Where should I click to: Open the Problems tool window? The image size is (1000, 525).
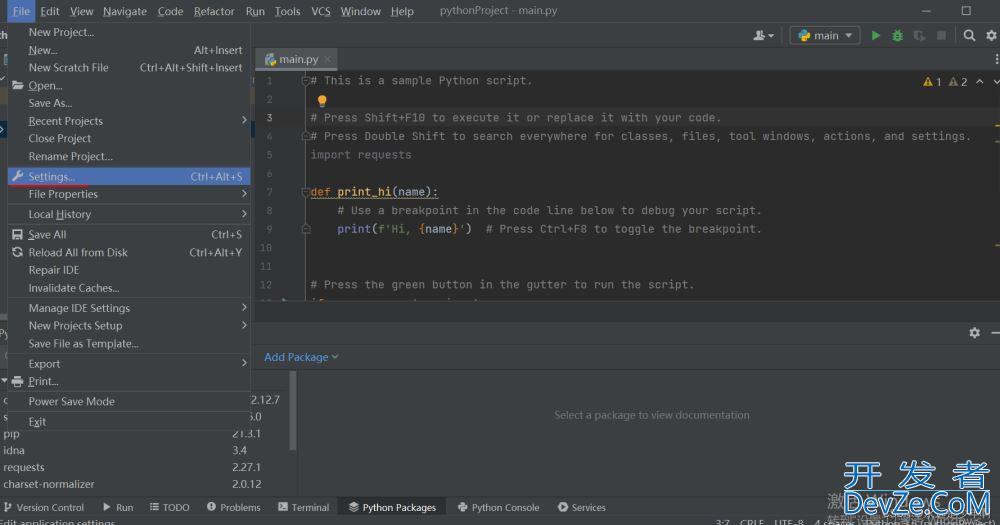point(233,507)
